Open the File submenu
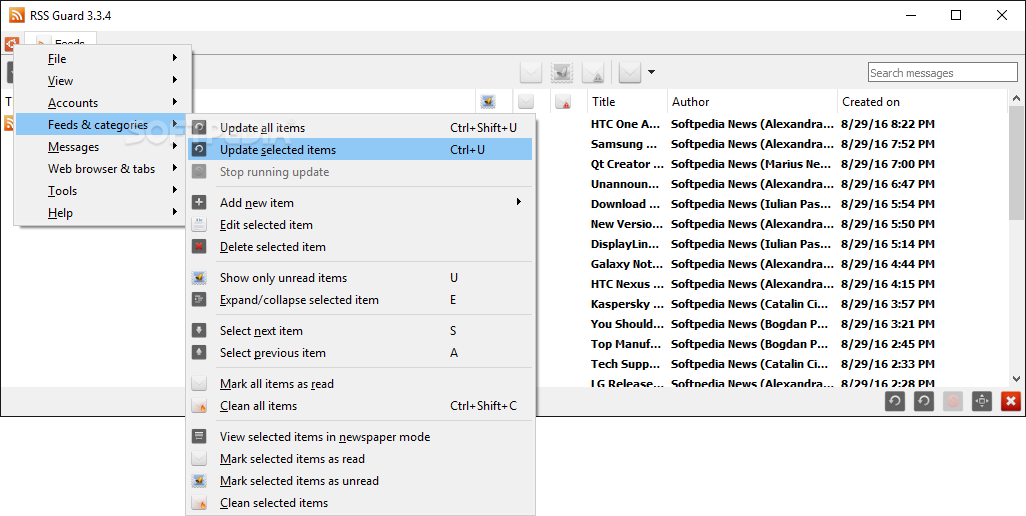The height and width of the screenshot is (516, 1026). coord(103,58)
